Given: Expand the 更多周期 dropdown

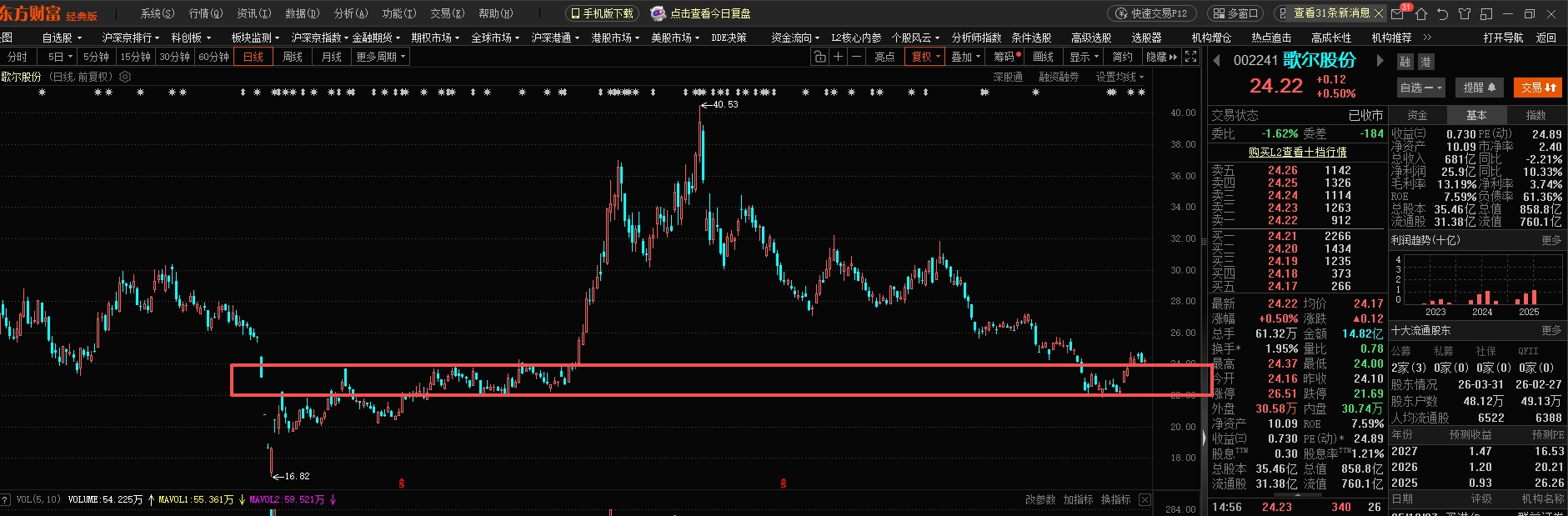Looking at the screenshot, I should click(380, 57).
